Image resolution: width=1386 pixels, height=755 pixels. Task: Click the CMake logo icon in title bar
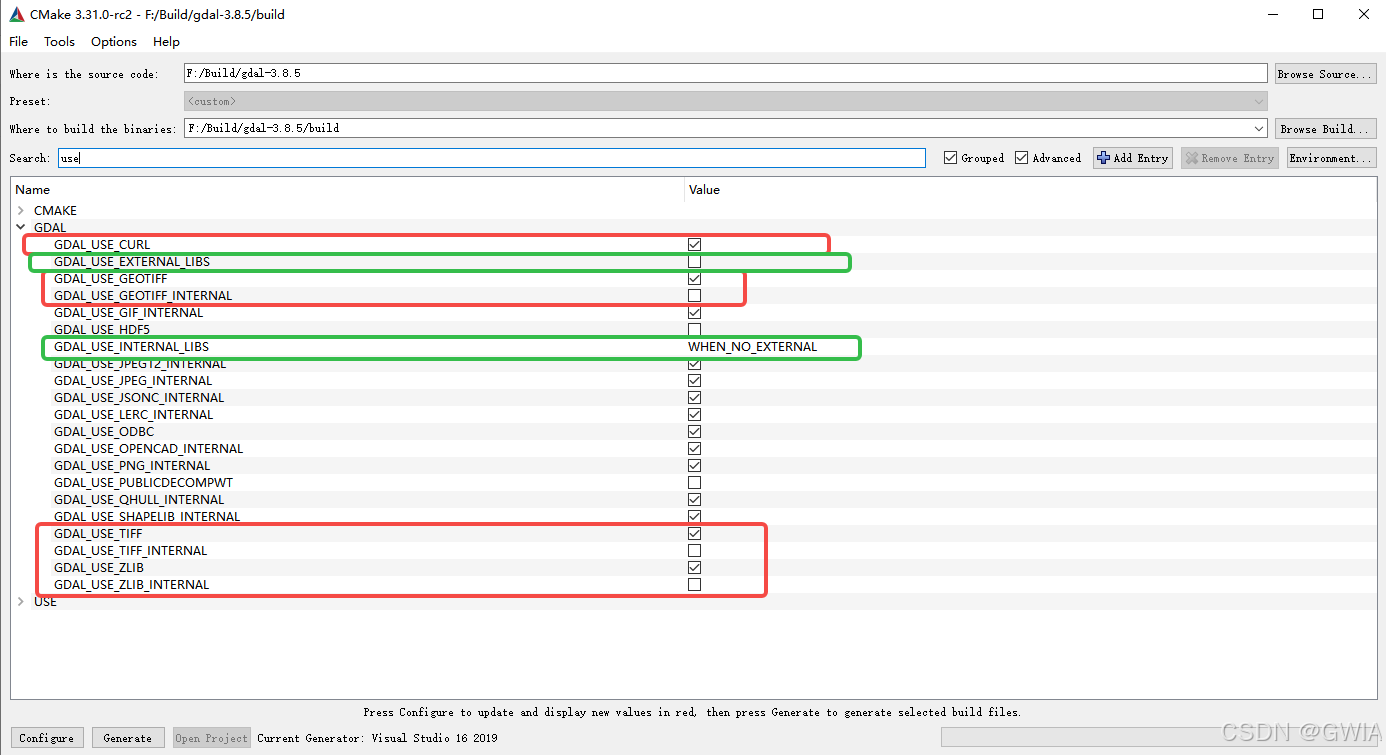(x=17, y=15)
